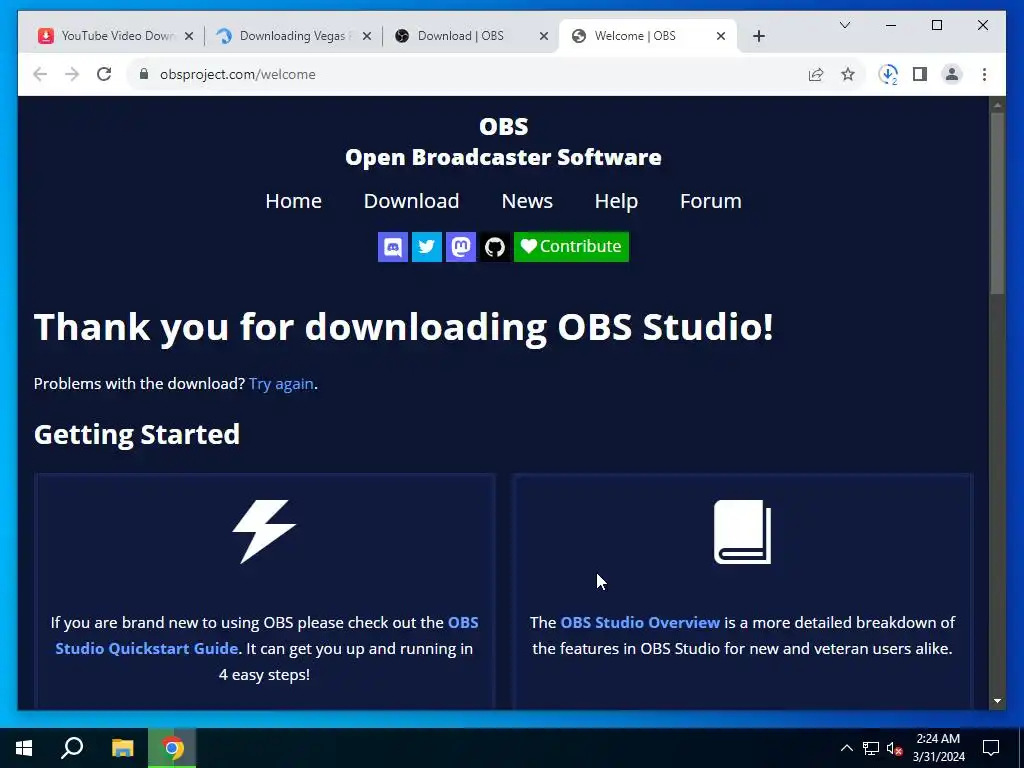Reload the current page
Screen dimensions: 1024x768
(x=104, y=74)
